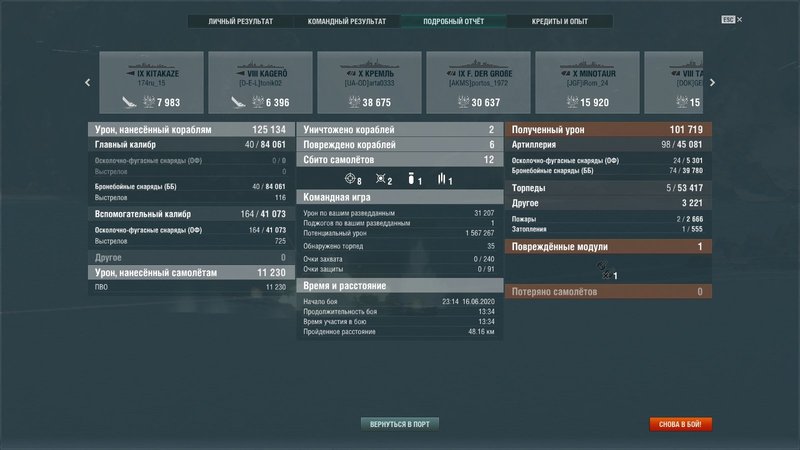Click Затопления 1 / 555 row
Screen dimensions: 800x450
coord(608,229)
